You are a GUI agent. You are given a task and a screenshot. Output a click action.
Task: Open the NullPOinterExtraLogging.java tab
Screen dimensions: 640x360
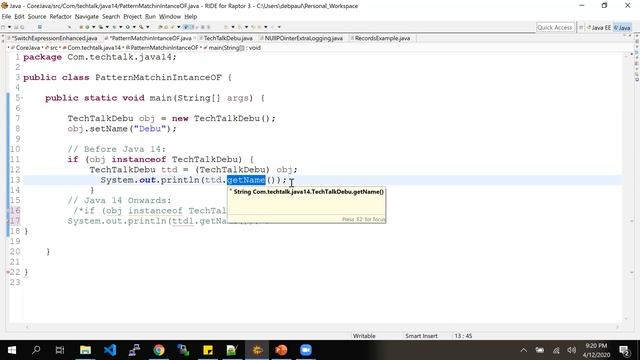click(x=303, y=38)
